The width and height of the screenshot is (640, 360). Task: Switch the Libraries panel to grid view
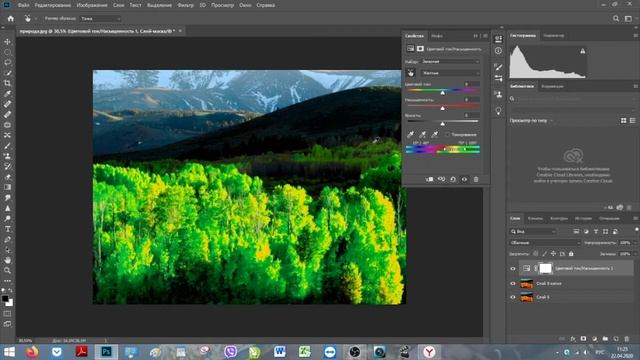(624, 120)
